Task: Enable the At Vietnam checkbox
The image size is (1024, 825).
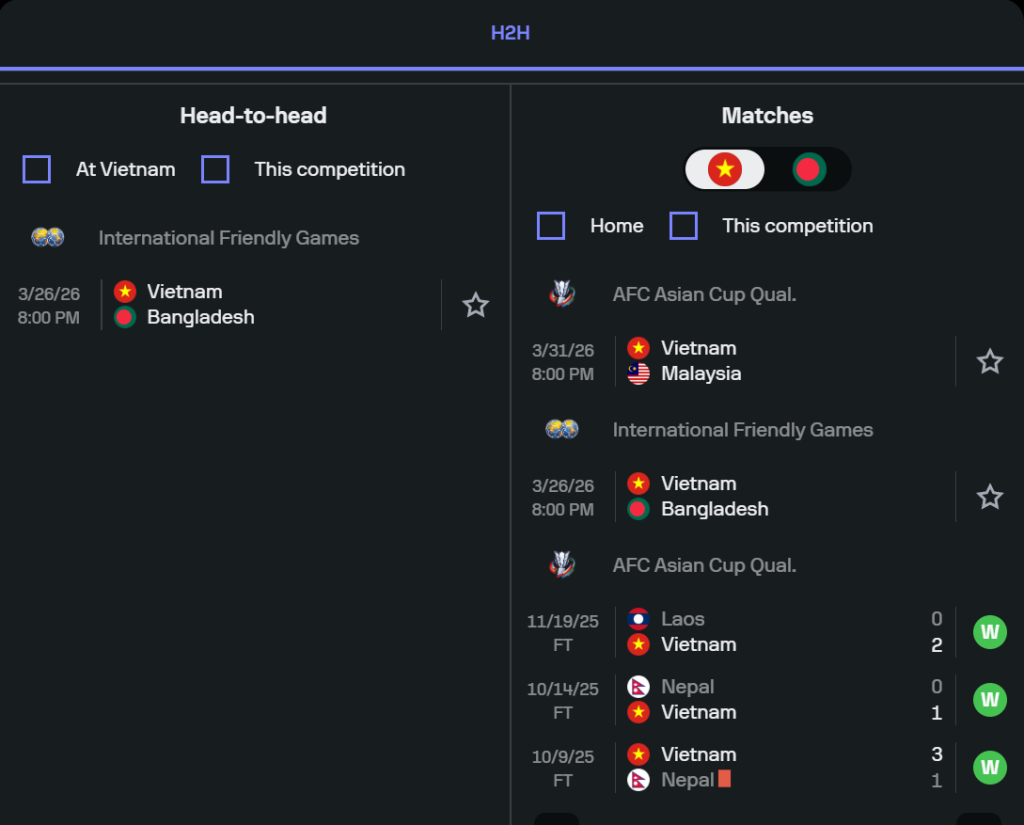Action: 37,169
